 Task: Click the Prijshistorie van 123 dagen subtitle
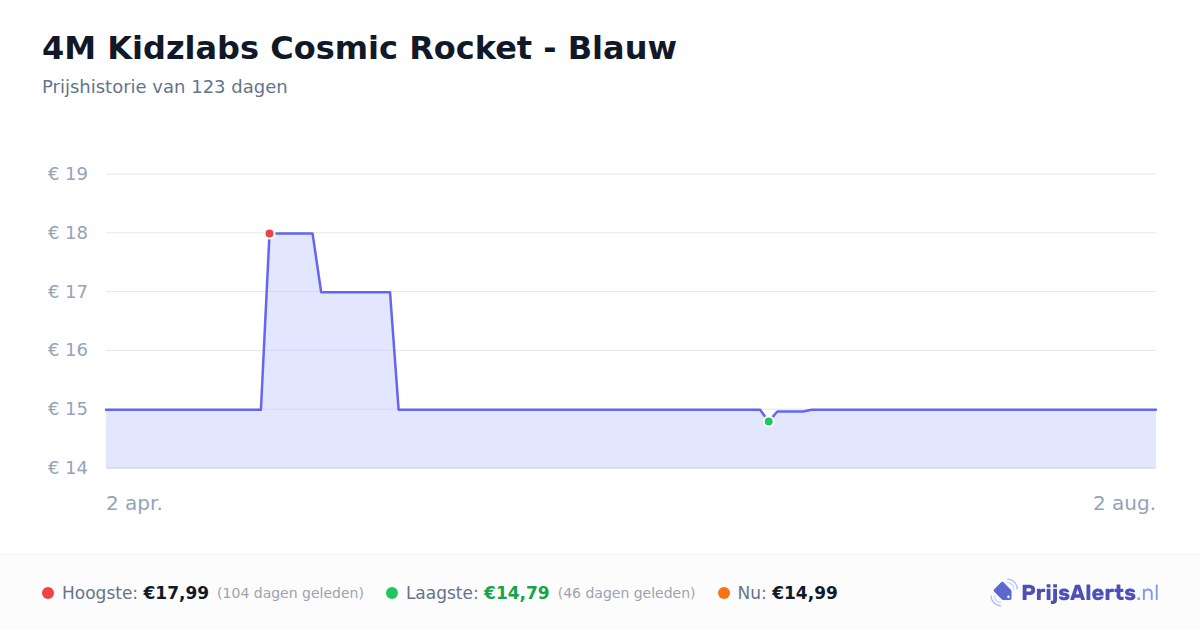point(165,87)
